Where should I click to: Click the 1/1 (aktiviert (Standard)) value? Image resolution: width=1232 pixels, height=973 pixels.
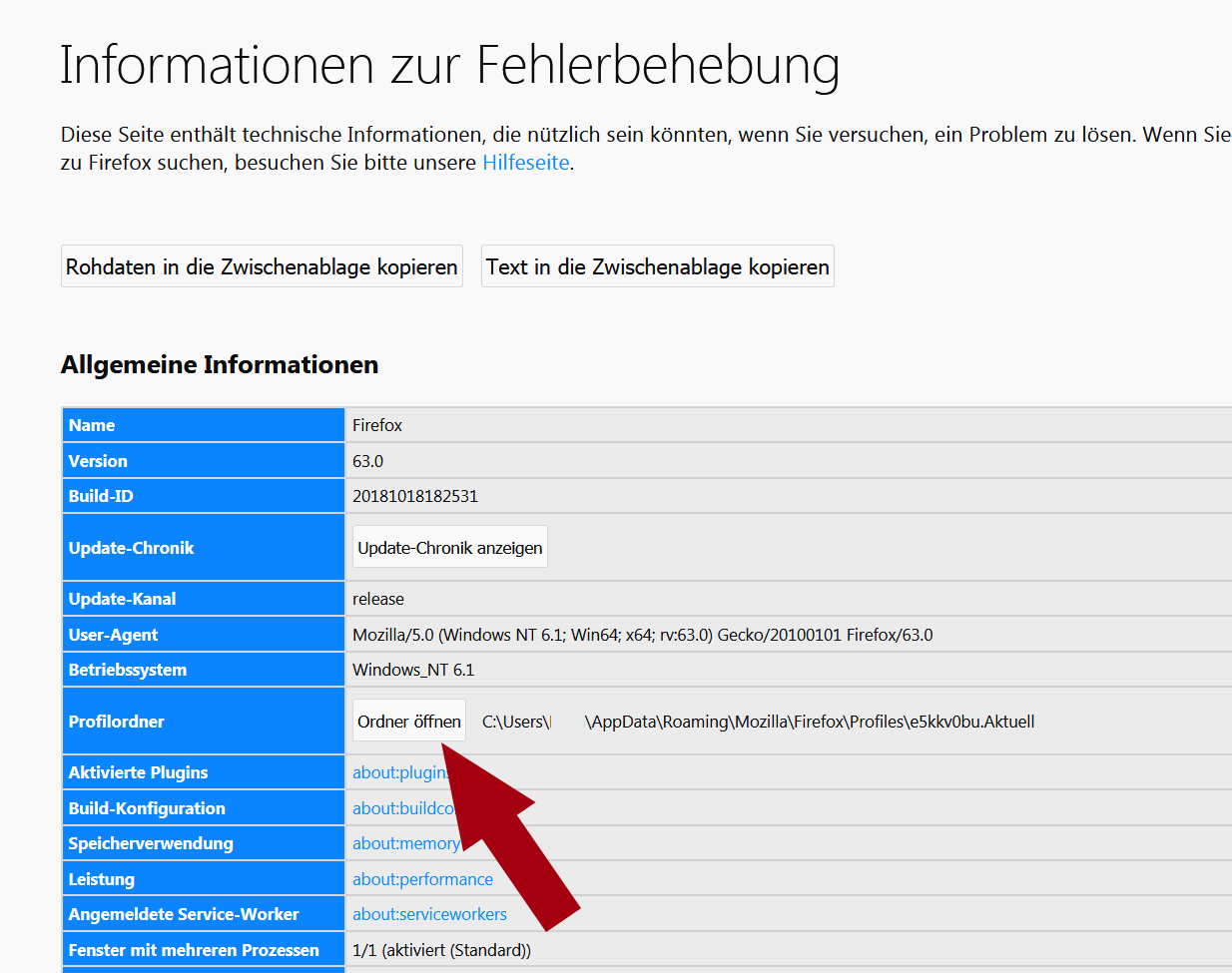click(441, 950)
